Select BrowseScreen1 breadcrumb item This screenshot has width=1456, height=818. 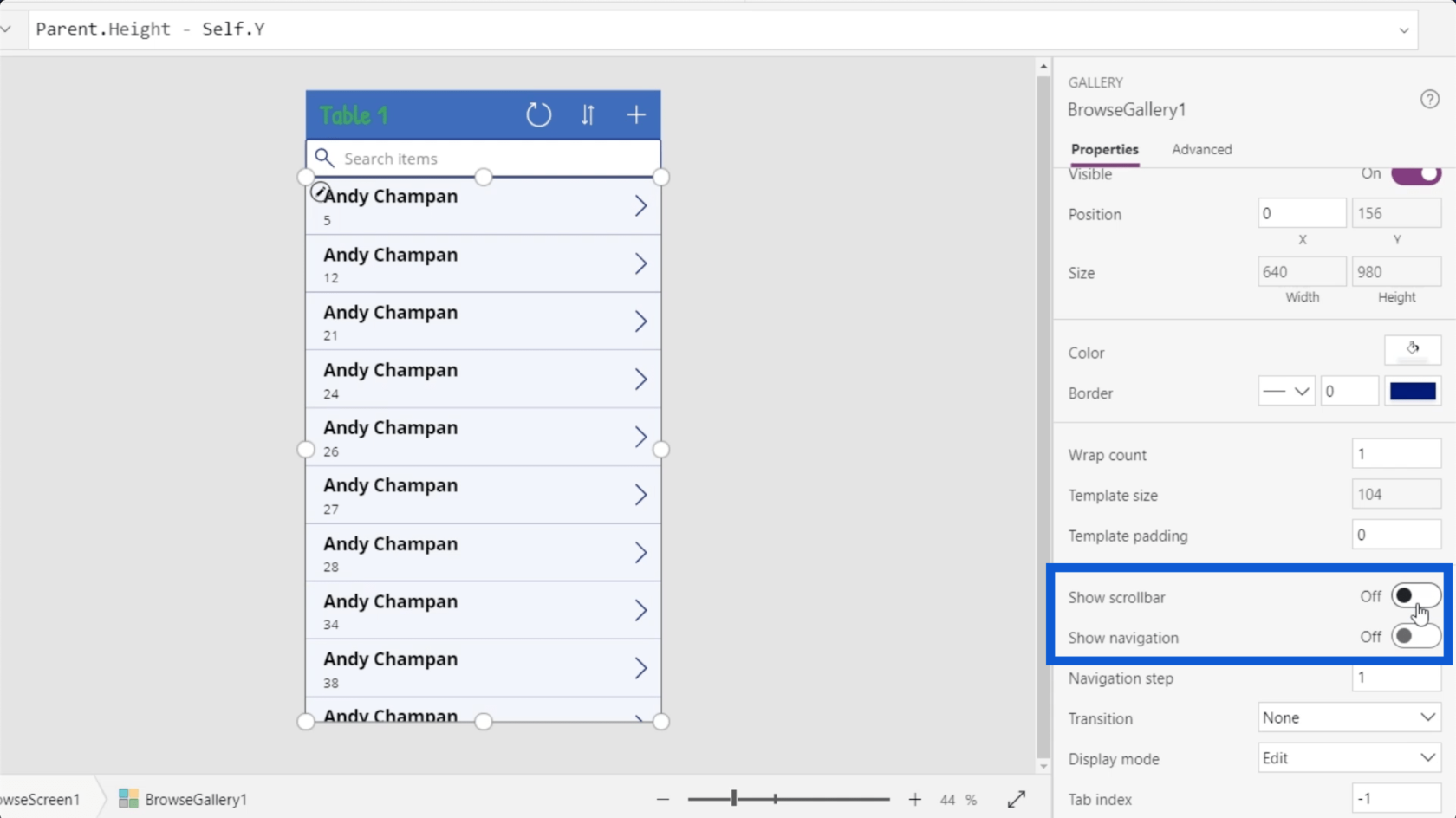click(40, 799)
